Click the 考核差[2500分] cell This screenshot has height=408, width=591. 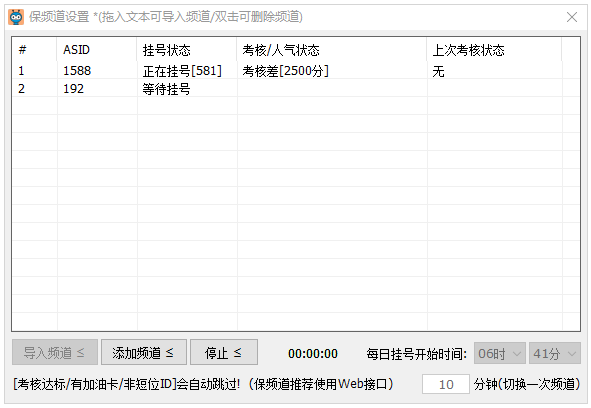tap(285, 71)
